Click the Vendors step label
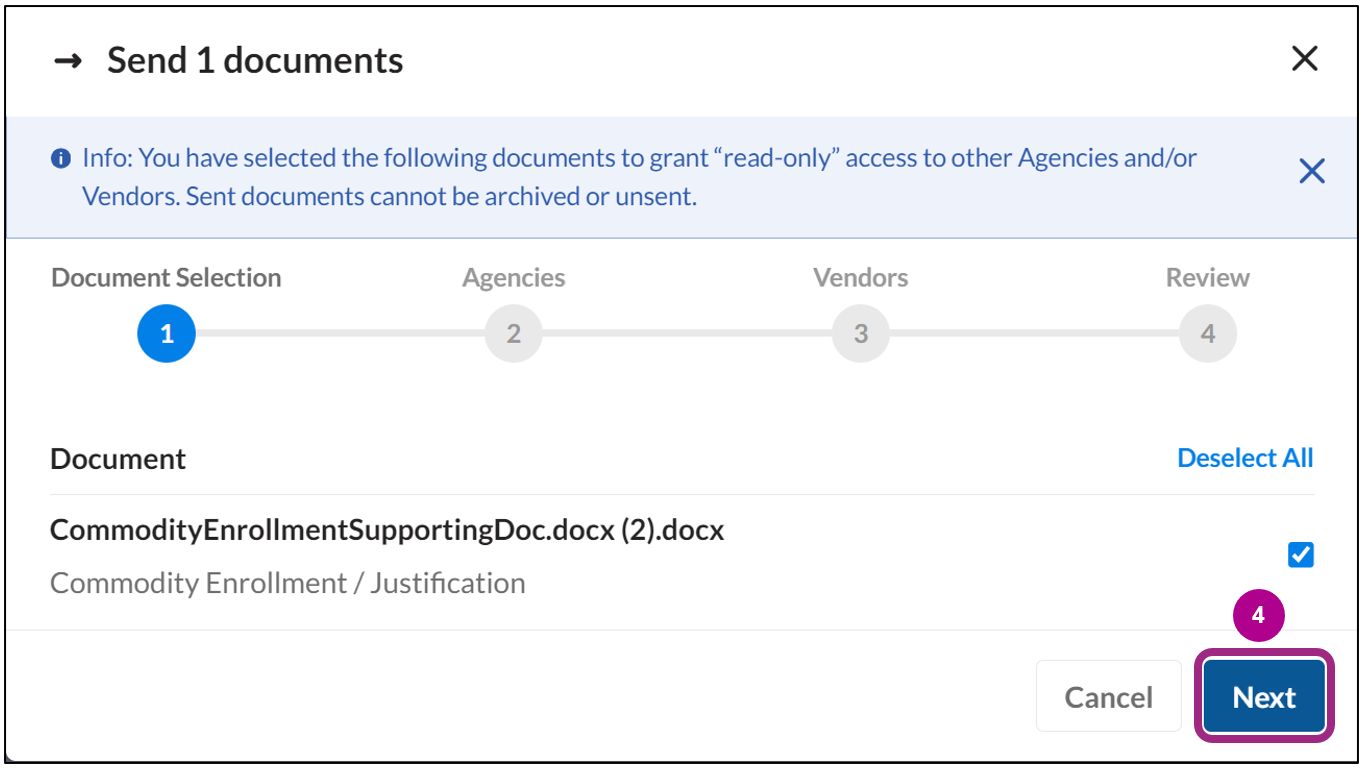This screenshot has width=1363, height=769. pos(860,277)
